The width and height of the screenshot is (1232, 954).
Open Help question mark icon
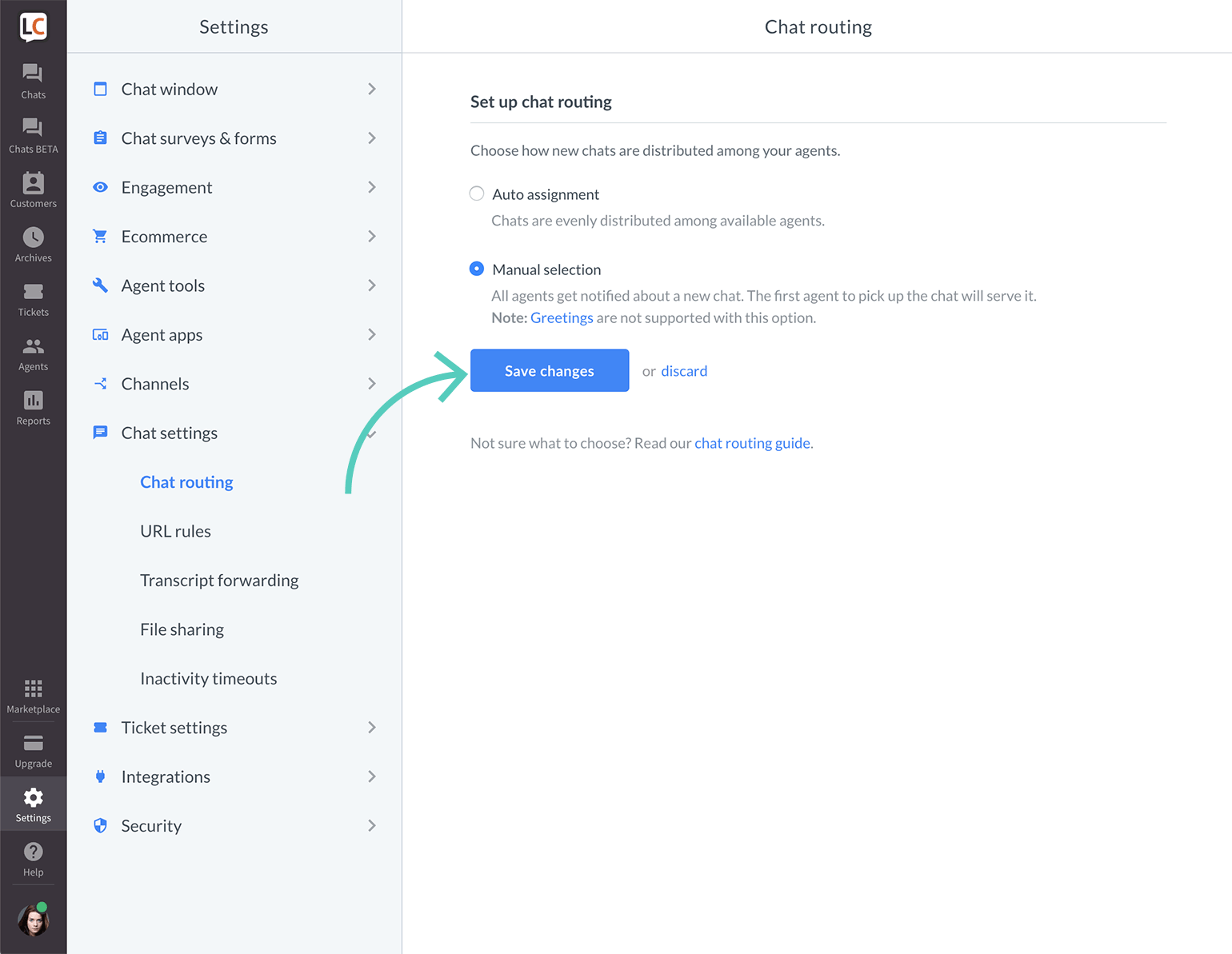[33, 852]
